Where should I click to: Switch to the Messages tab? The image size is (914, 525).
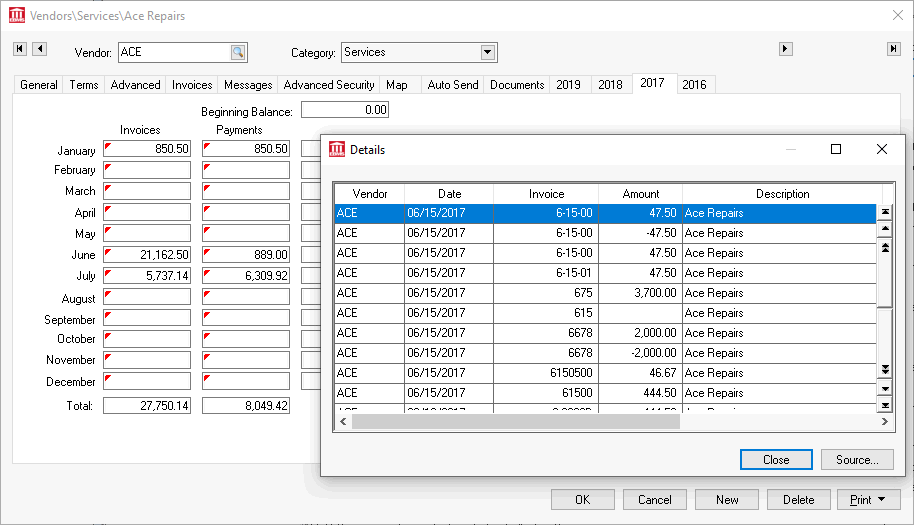click(x=248, y=85)
